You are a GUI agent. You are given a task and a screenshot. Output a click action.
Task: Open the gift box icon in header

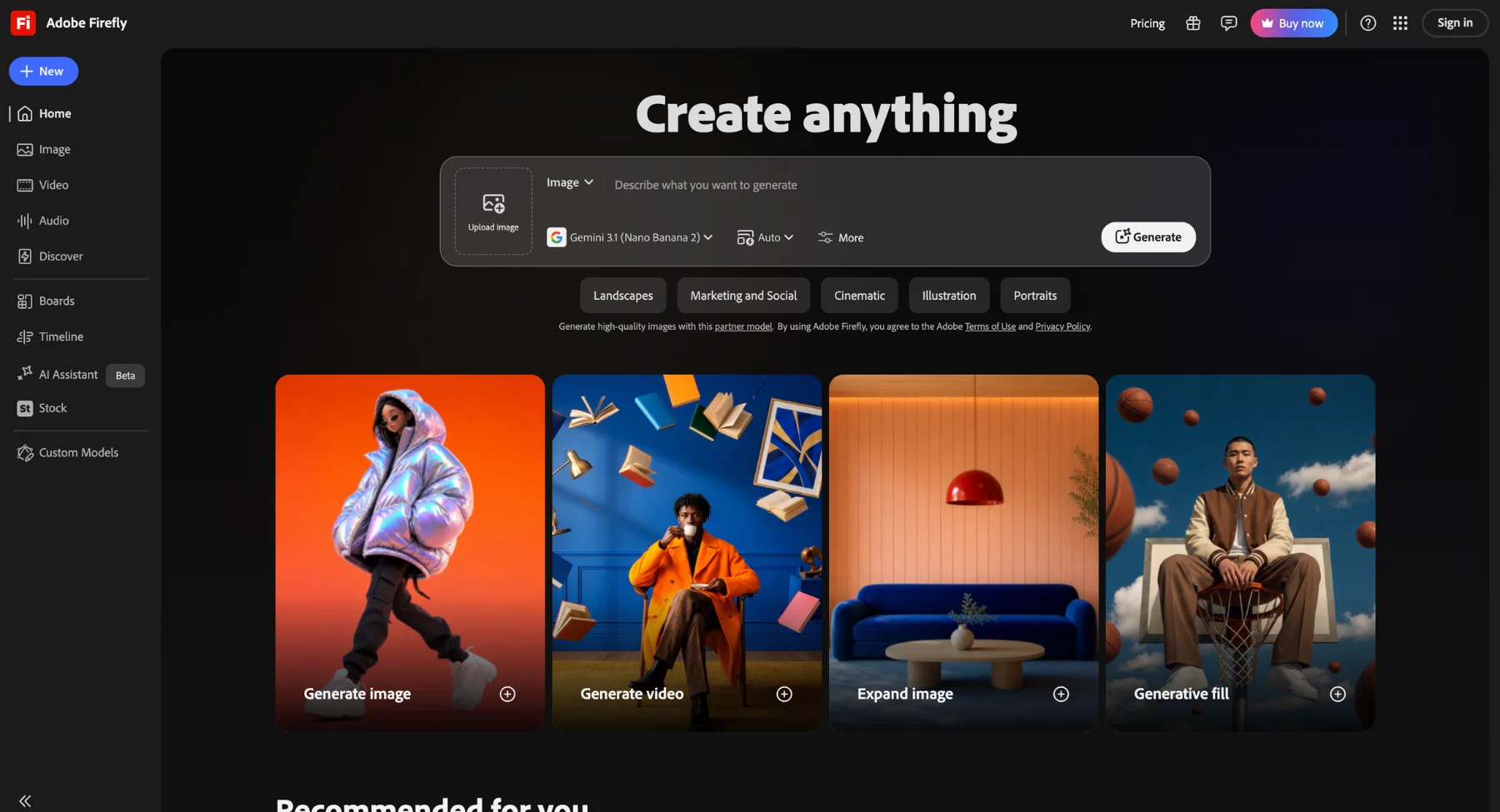point(1193,23)
